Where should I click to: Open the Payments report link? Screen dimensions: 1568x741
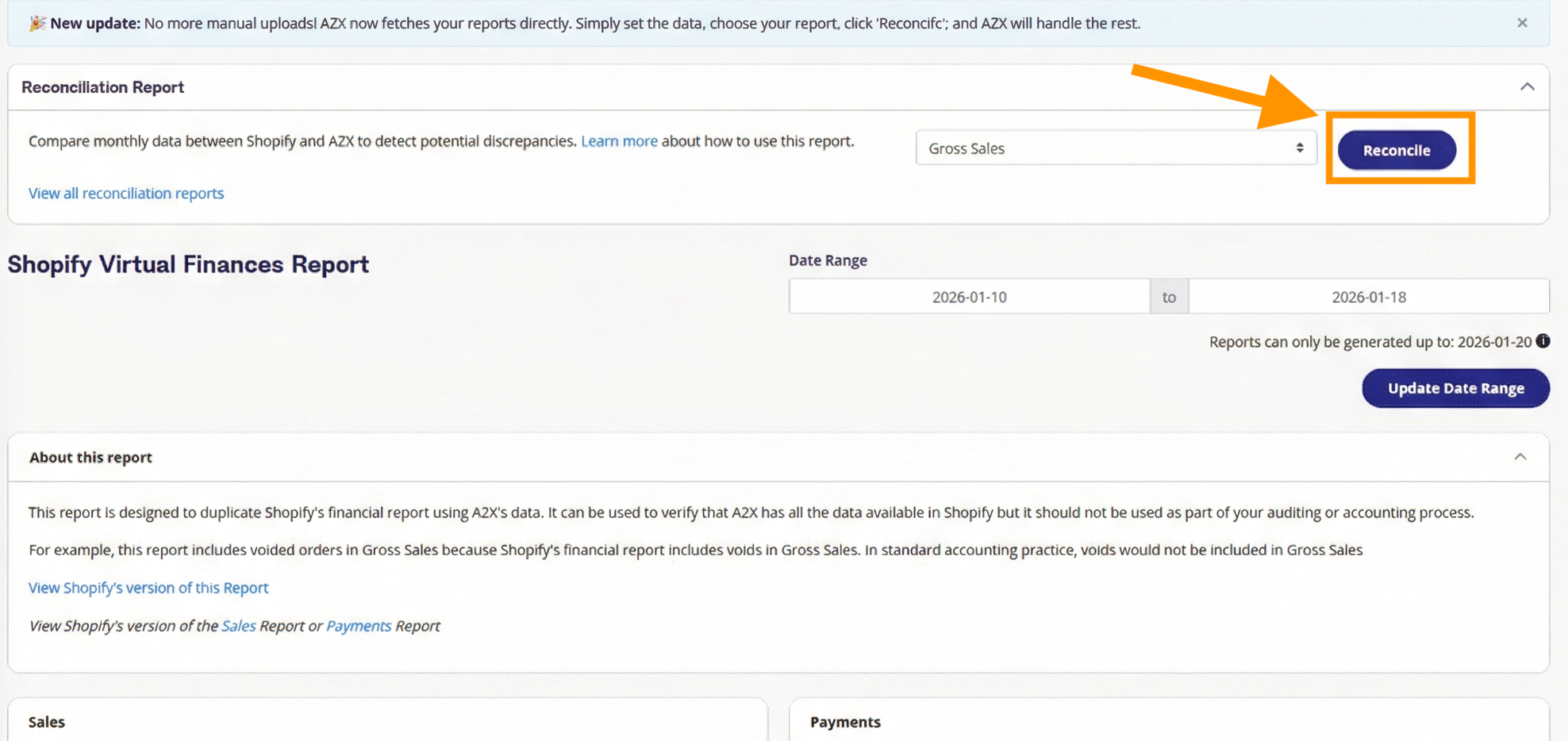[x=358, y=625]
